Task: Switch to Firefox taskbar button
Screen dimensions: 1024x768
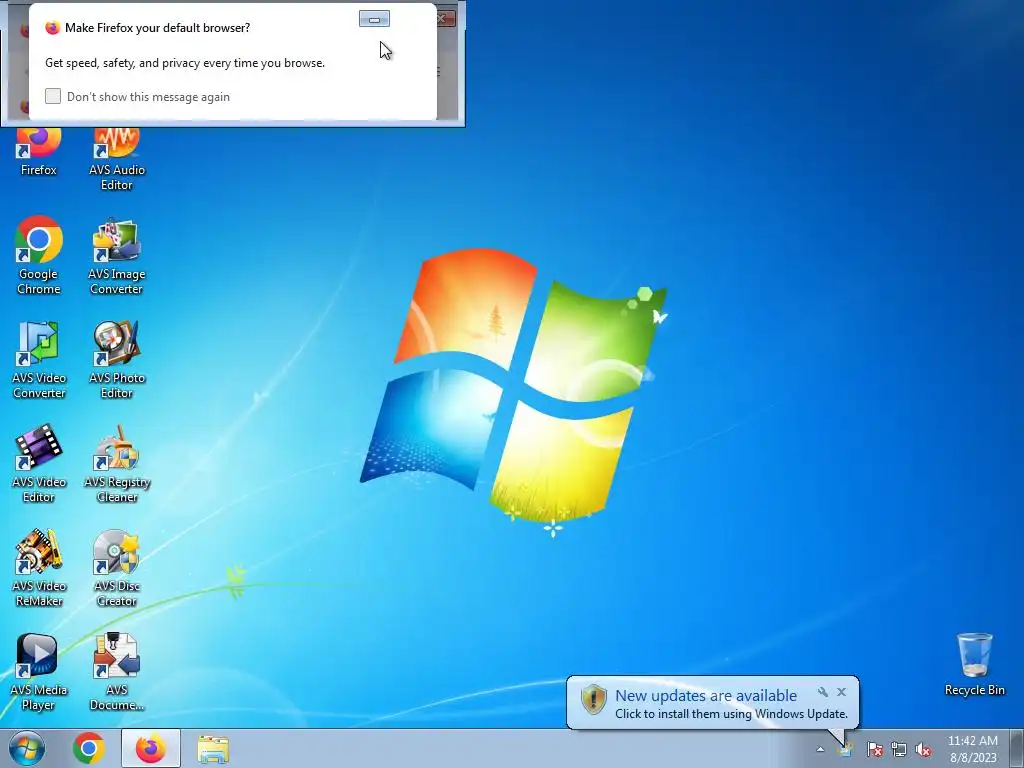Action: [x=151, y=748]
